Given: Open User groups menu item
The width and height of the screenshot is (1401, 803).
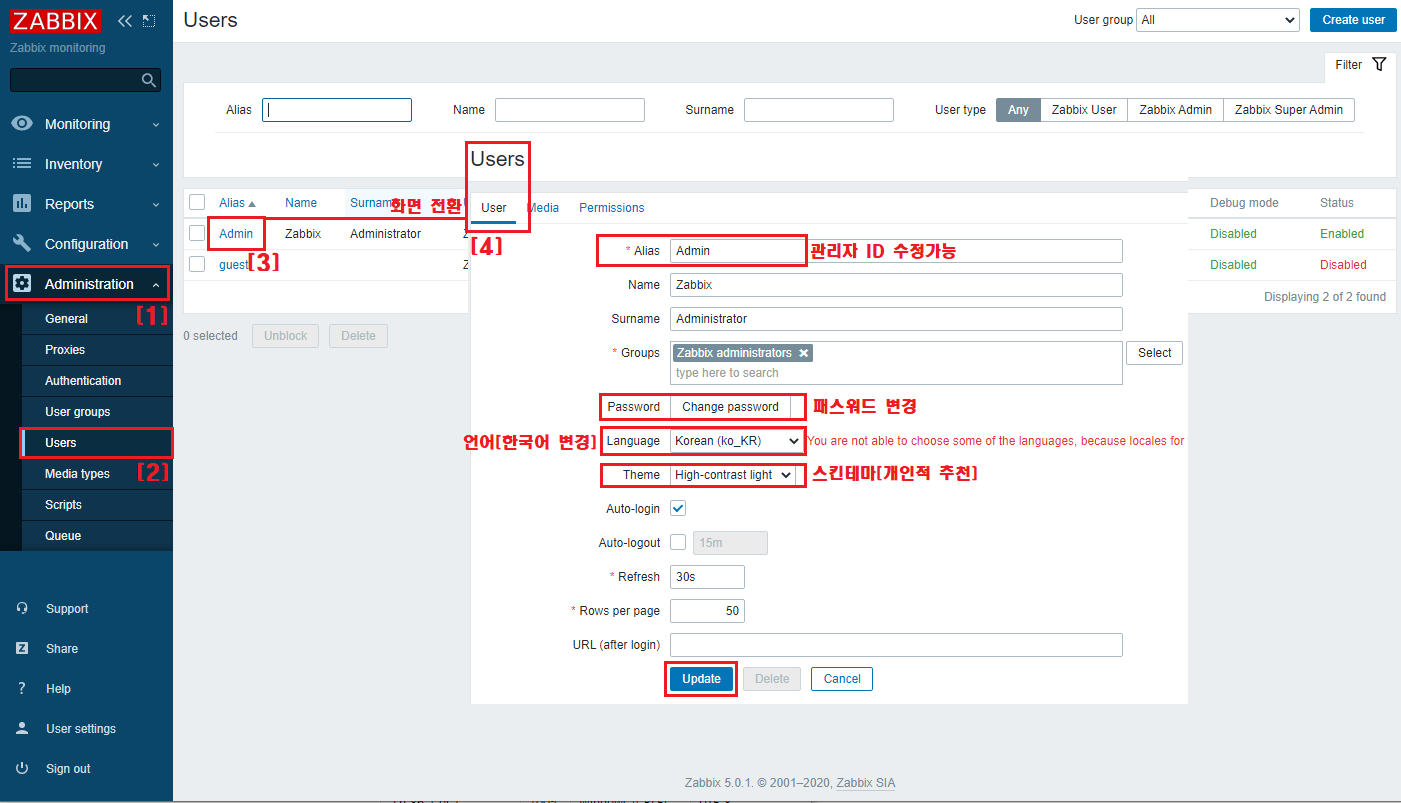Looking at the screenshot, I should click(x=78, y=412).
